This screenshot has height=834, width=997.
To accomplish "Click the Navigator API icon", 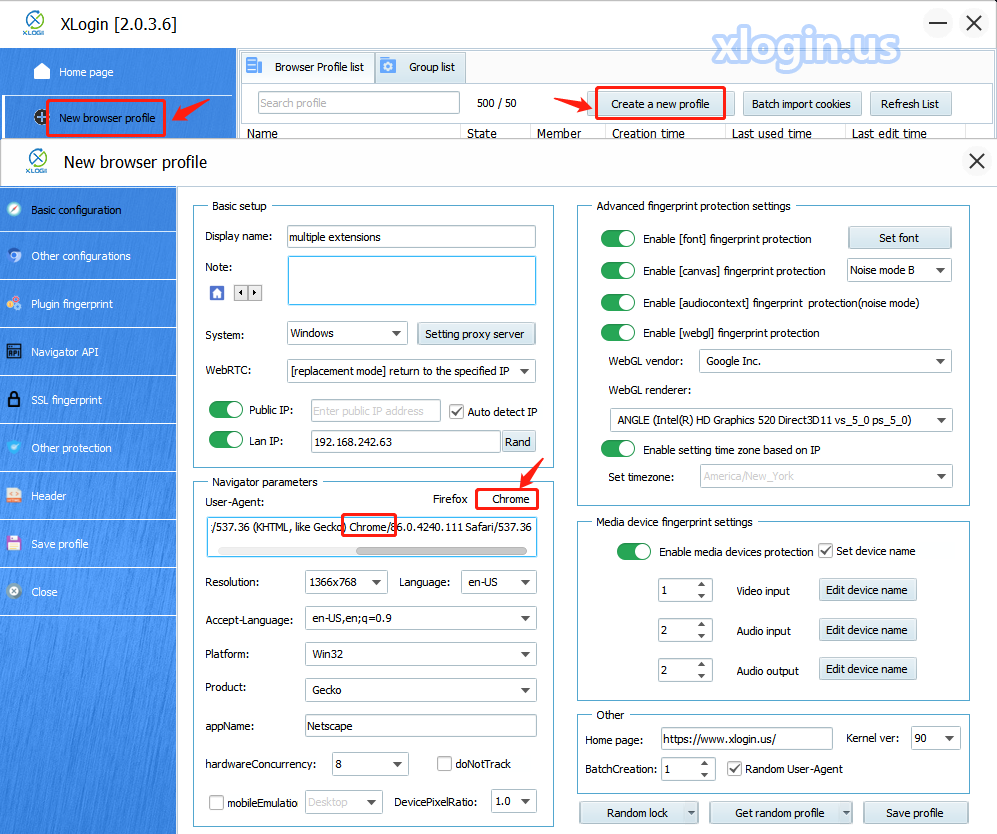I will coord(14,351).
